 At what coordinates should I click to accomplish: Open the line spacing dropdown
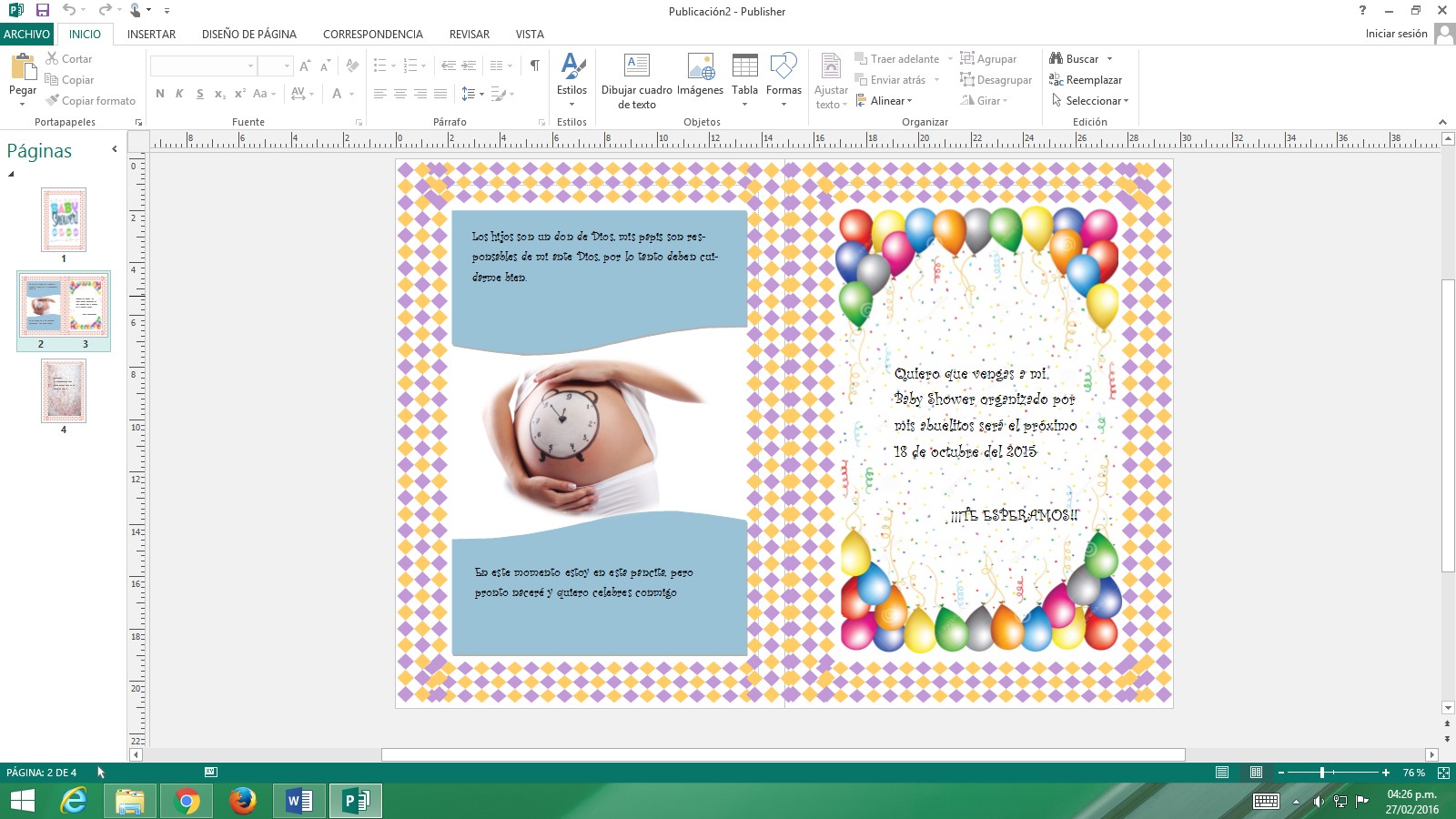point(480,93)
